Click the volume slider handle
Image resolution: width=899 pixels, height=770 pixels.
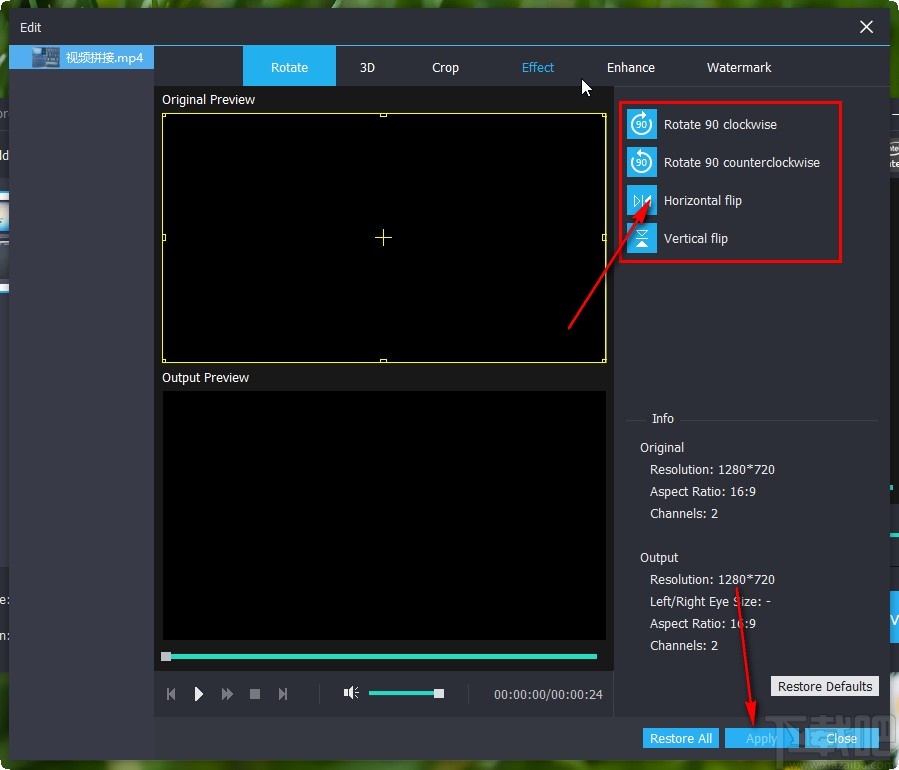point(439,694)
